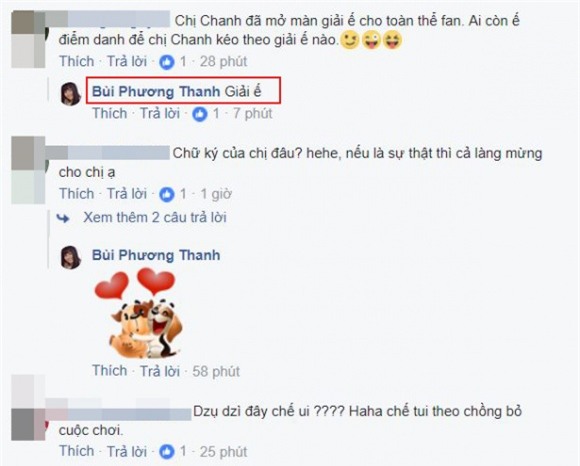
Task: Open Bùi Phương Thanh name above the sticker
Action: pos(156,255)
